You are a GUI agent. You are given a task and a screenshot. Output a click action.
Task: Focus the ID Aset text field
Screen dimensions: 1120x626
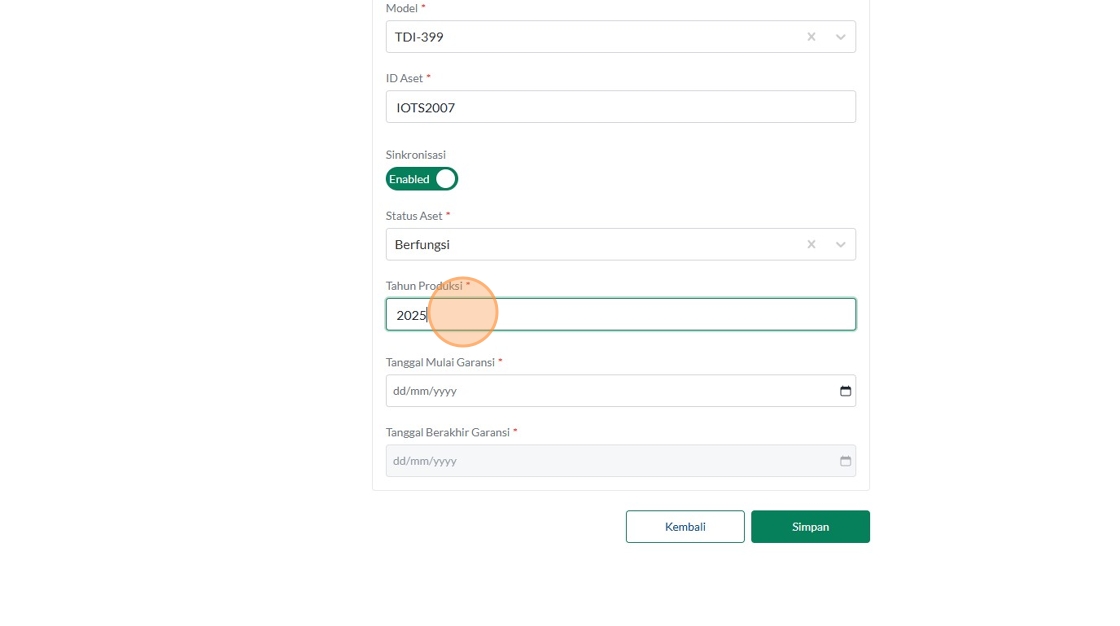pyautogui.click(x=620, y=107)
